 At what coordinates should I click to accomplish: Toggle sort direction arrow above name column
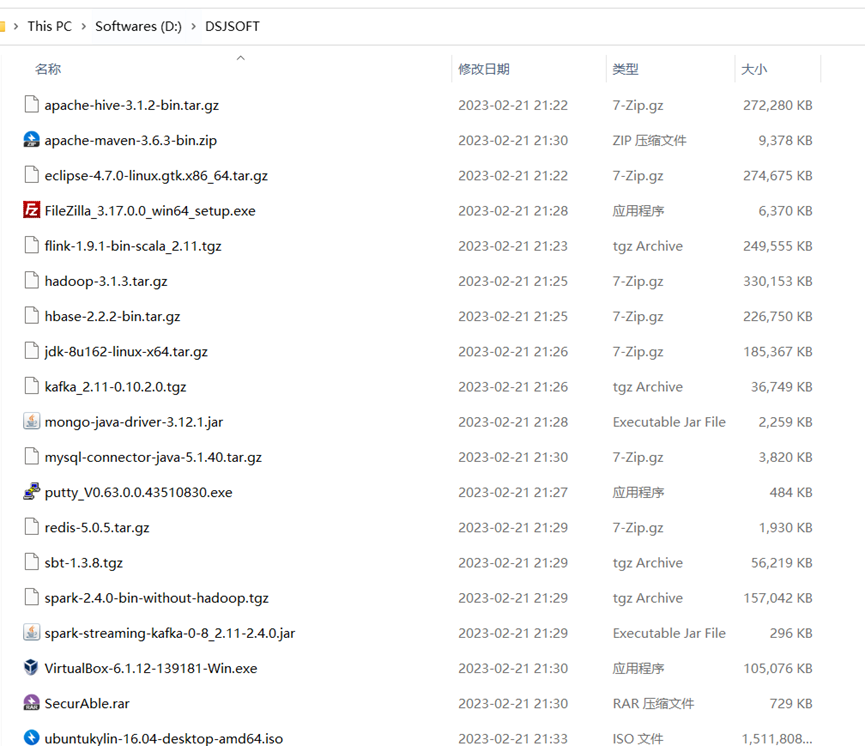coord(241,58)
